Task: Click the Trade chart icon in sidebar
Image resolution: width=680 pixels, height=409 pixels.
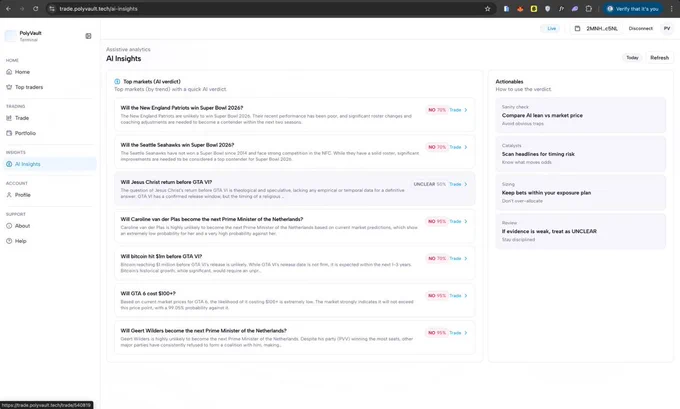Action: pos(9,118)
